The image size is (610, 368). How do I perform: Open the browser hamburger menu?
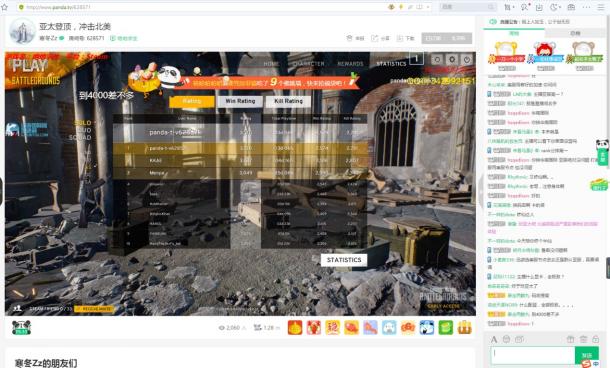click(x=601, y=7)
